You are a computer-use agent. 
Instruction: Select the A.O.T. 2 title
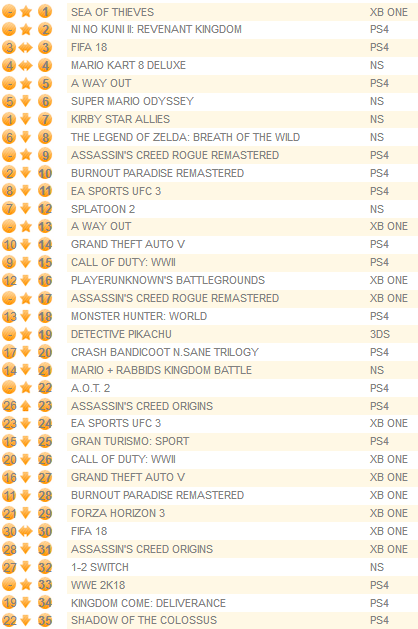pos(91,388)
